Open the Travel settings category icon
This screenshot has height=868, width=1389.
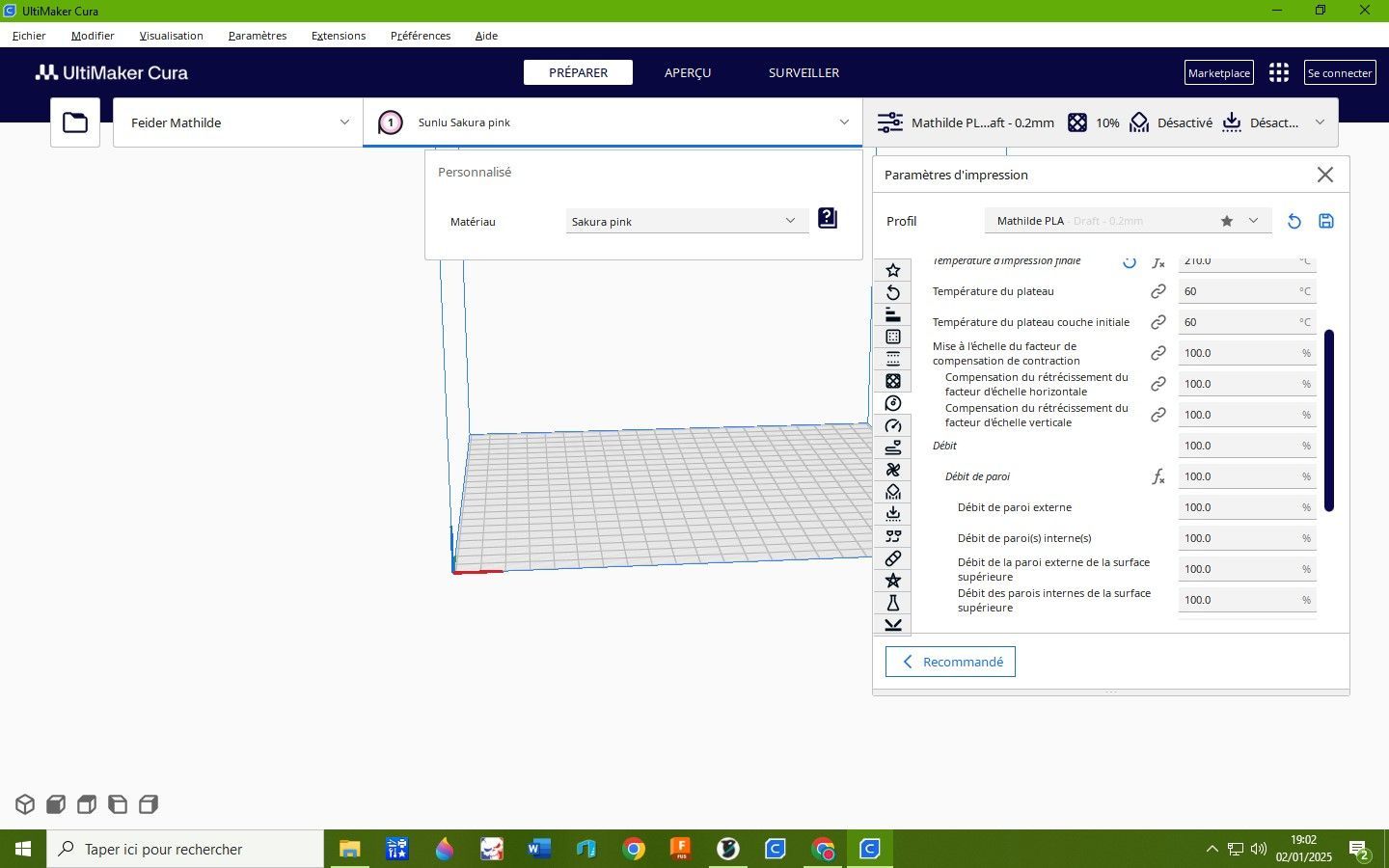[893, 448]
